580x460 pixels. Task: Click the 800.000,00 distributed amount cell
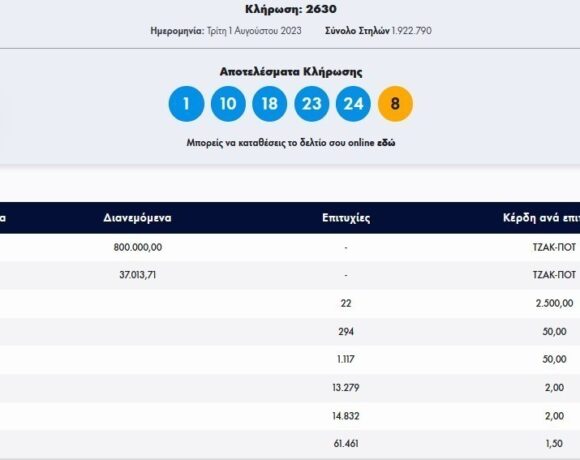tap(138, 247)
